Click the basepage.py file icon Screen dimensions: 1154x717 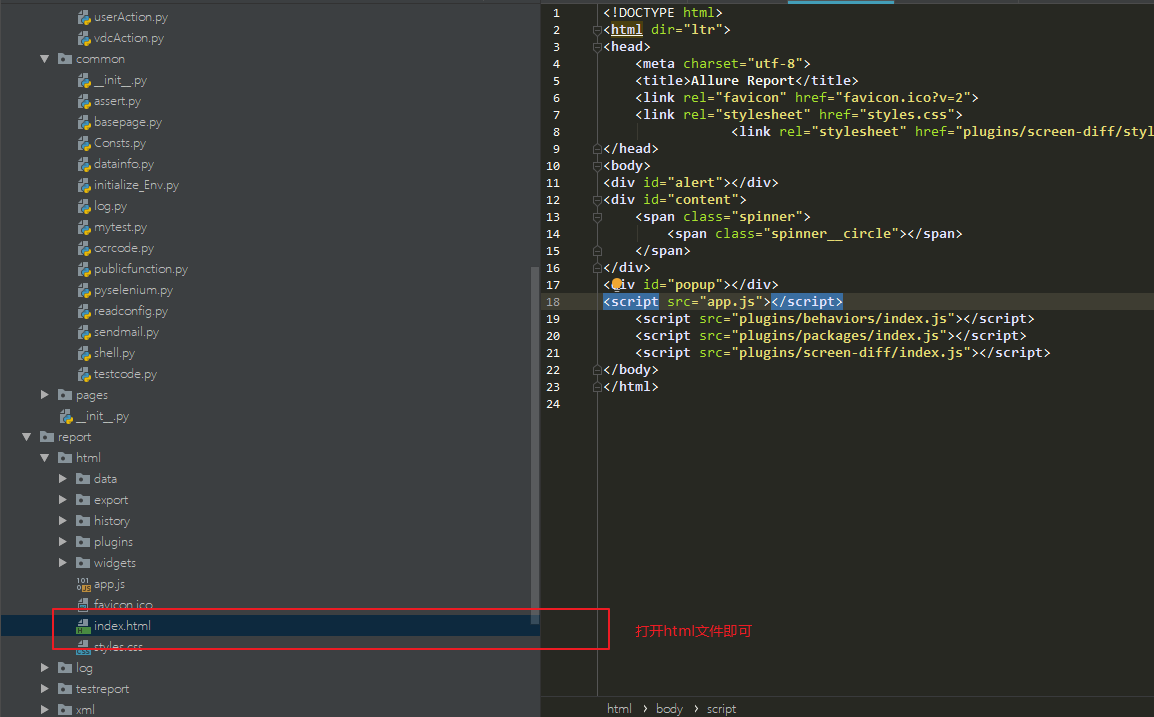[x=84, y=122]
